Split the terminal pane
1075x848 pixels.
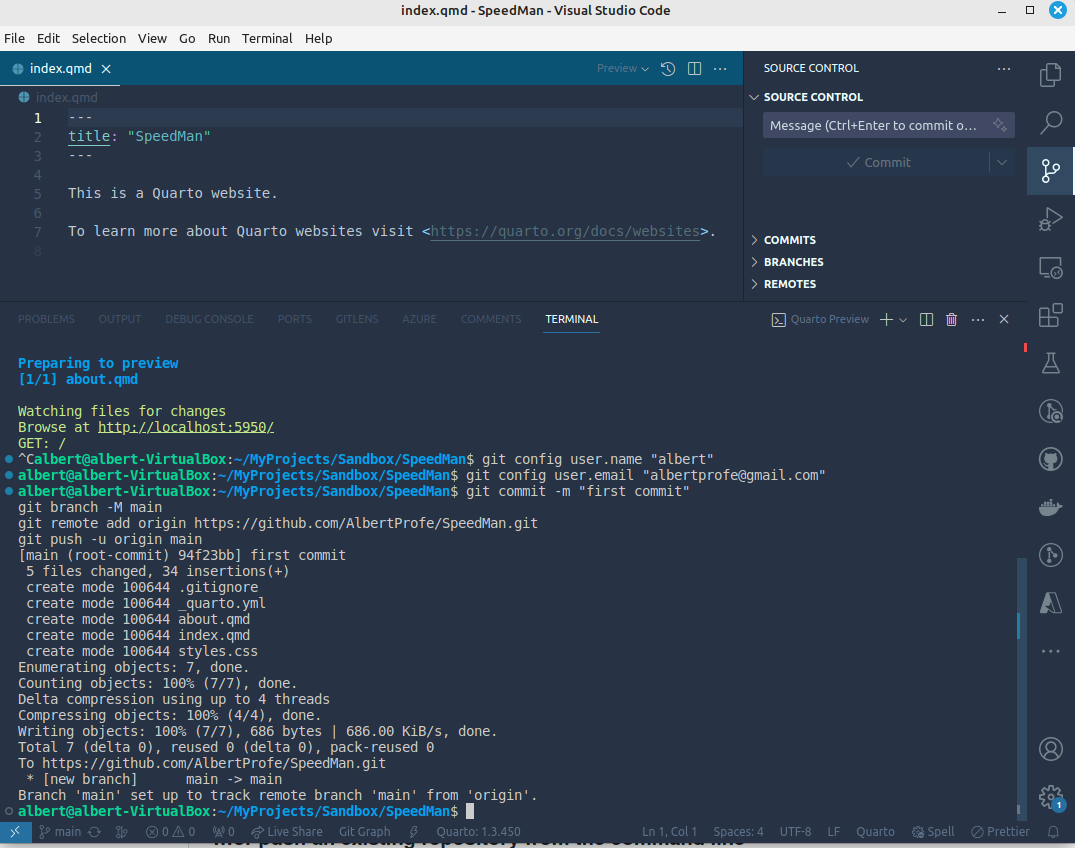(x=926, y=319)
